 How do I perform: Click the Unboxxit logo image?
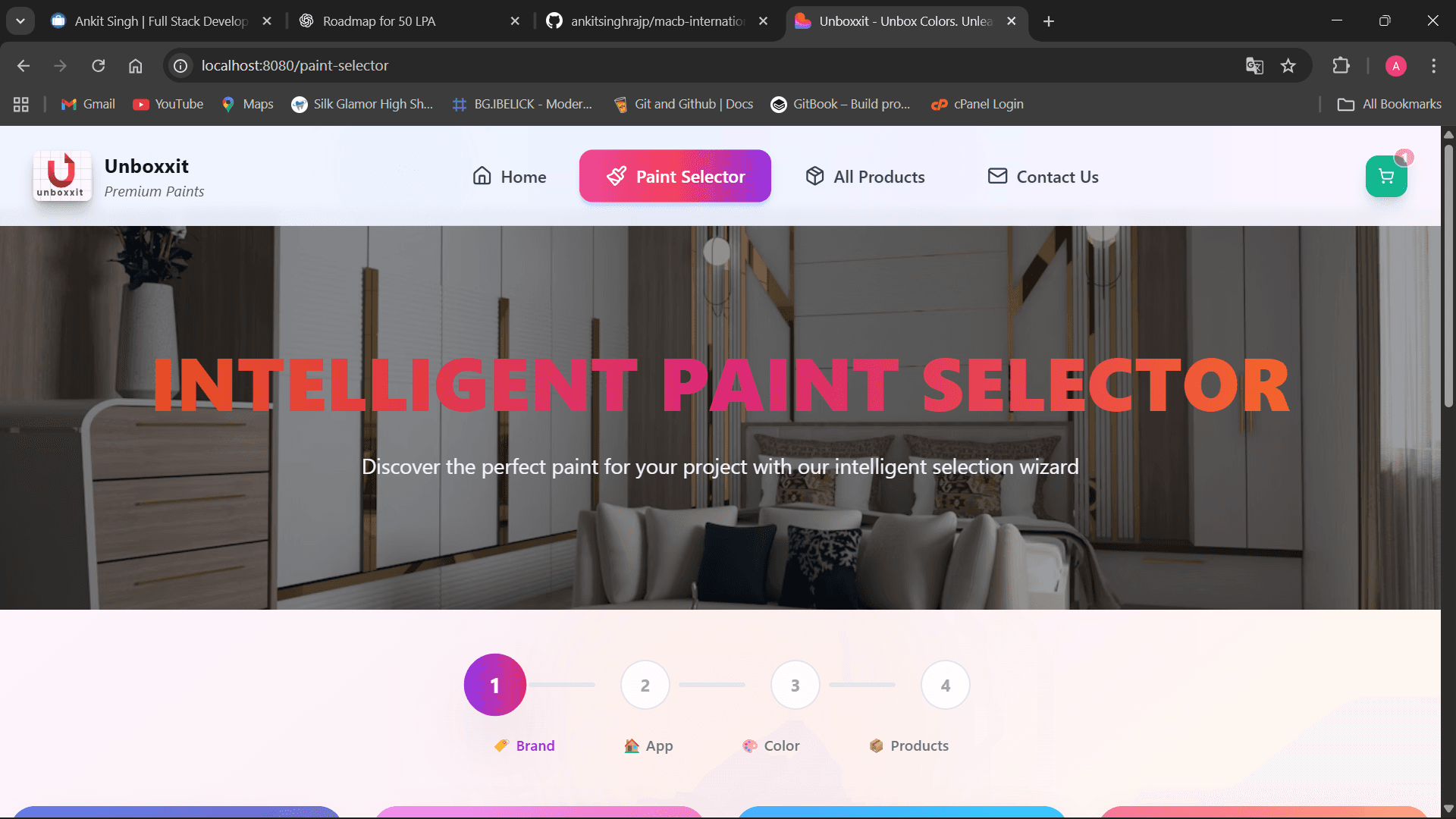(x=62, y=176)
